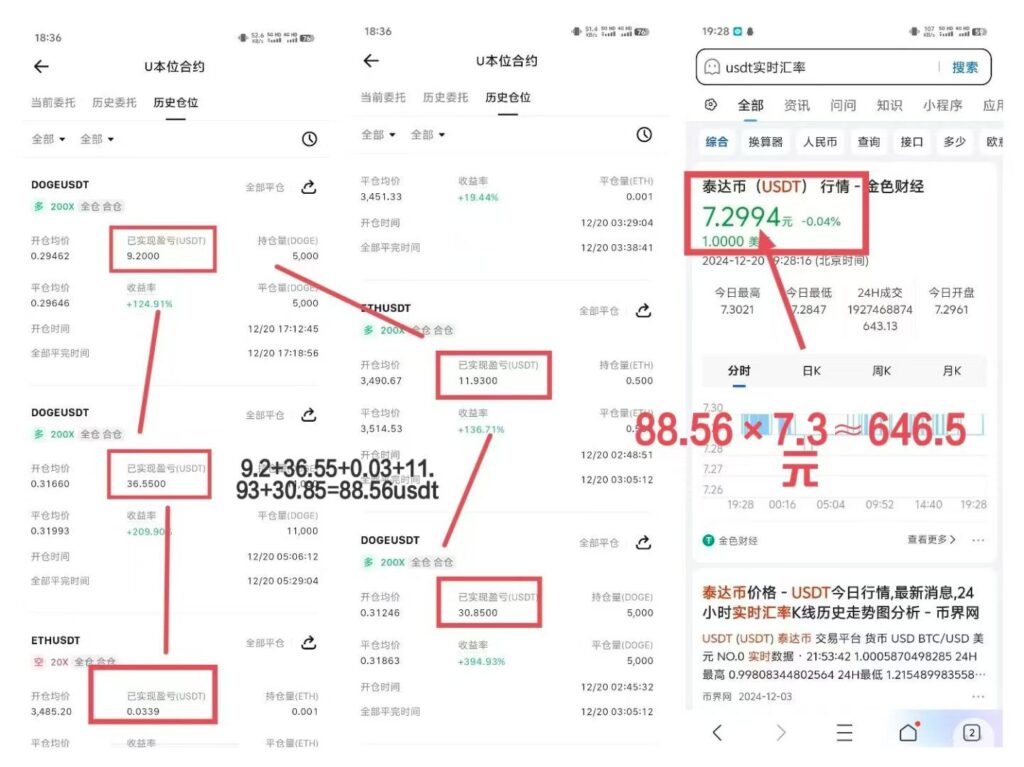The height and width of the screenshot is (767, 1024).
Task: Select 换算器 filter chip
Action: coord(765,142)
